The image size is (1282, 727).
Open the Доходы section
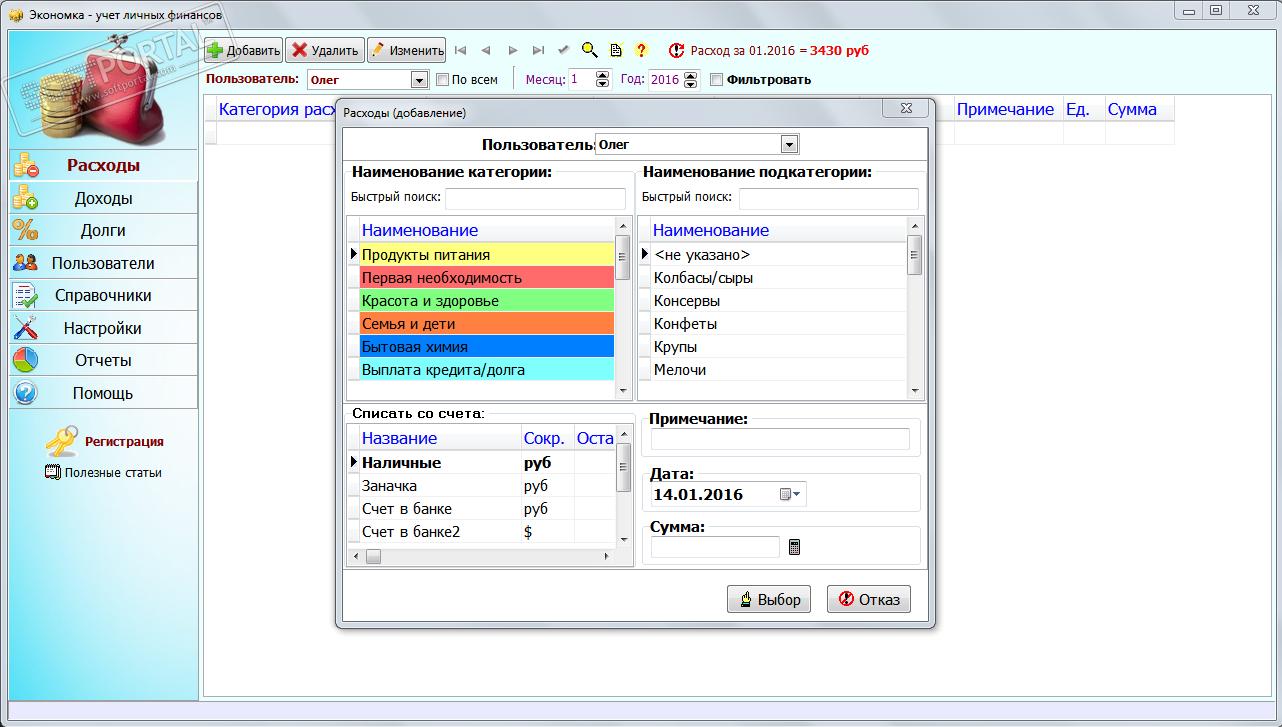(104, 198)
